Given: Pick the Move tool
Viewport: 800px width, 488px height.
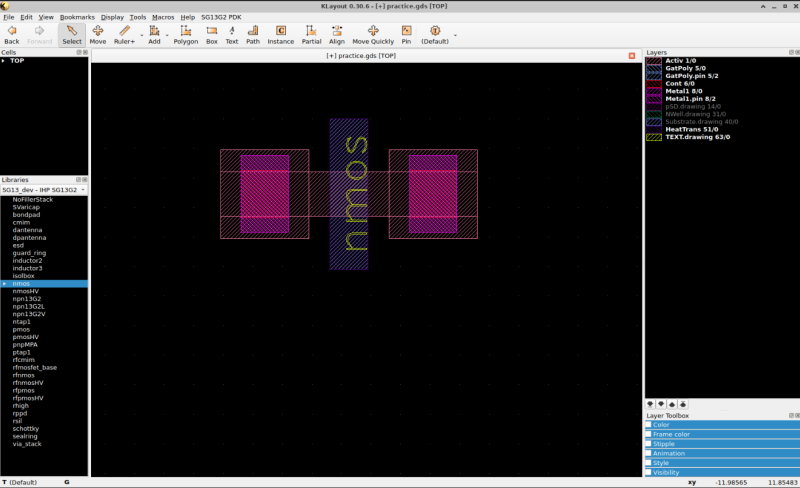Looking at the screenshot, I should pos(97,35).
